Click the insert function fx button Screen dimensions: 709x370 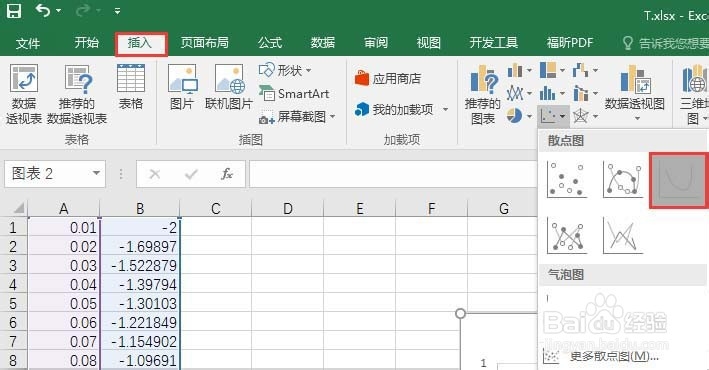(227, 174)
